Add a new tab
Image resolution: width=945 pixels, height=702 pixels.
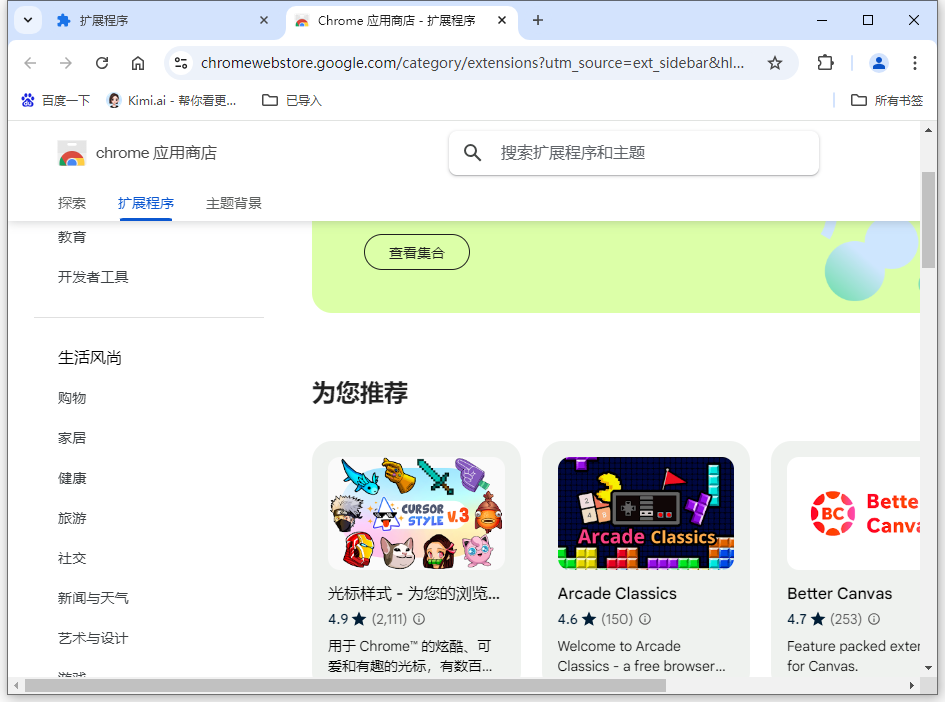click(x=538, y=20)
